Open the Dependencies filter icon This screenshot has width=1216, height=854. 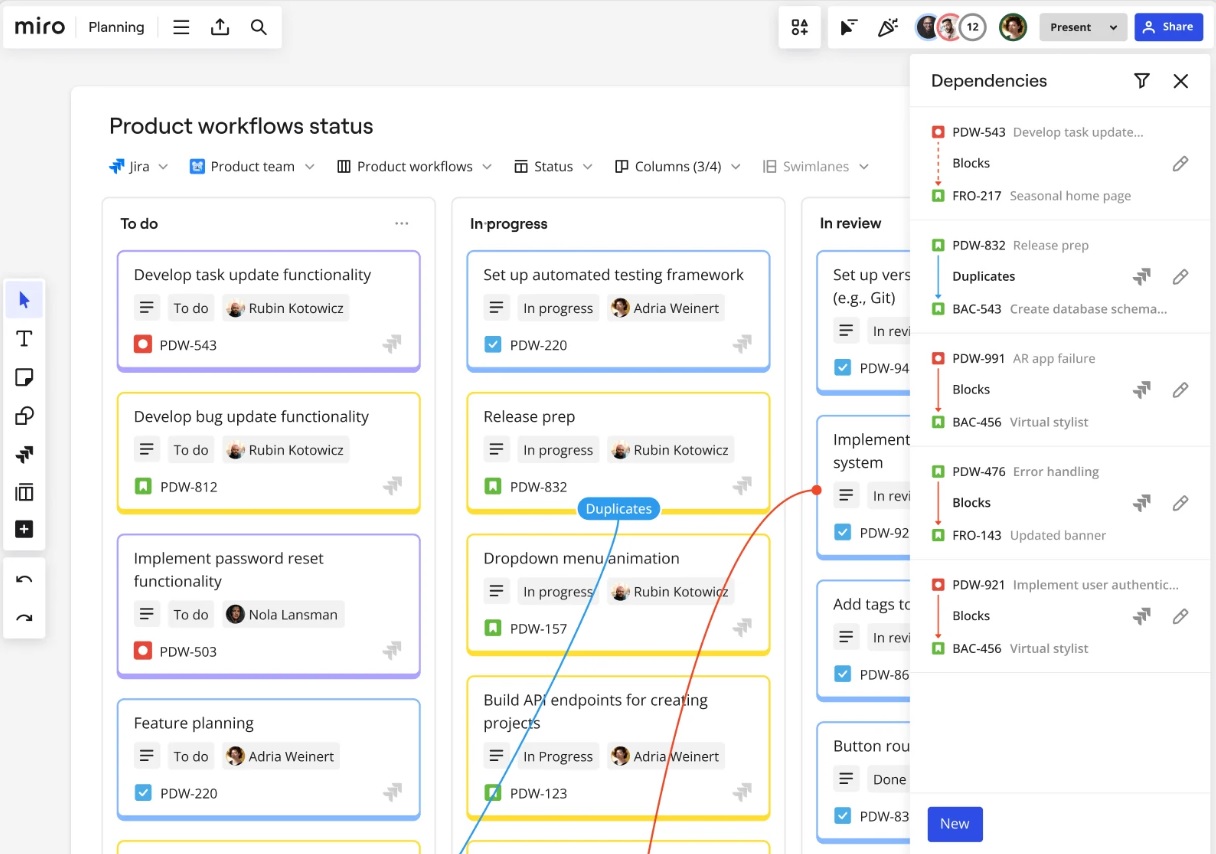pos(1142,81)
